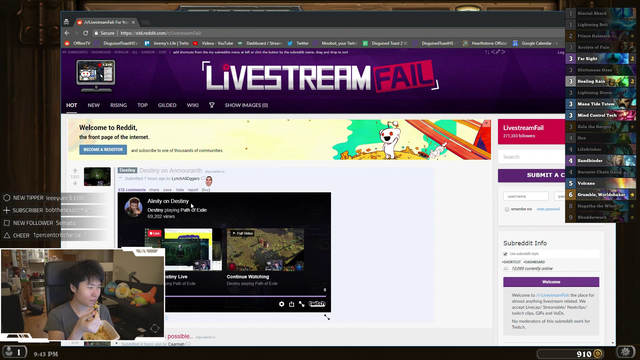This screenshot has width=640, height=360.
Task: Open the OfflineTV bookmark
Action: tap(78, 43)
